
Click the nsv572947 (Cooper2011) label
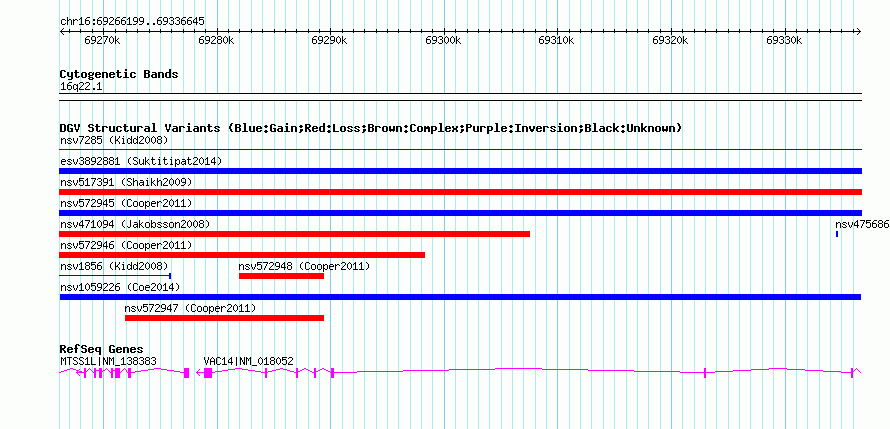(x=190, y=308)
